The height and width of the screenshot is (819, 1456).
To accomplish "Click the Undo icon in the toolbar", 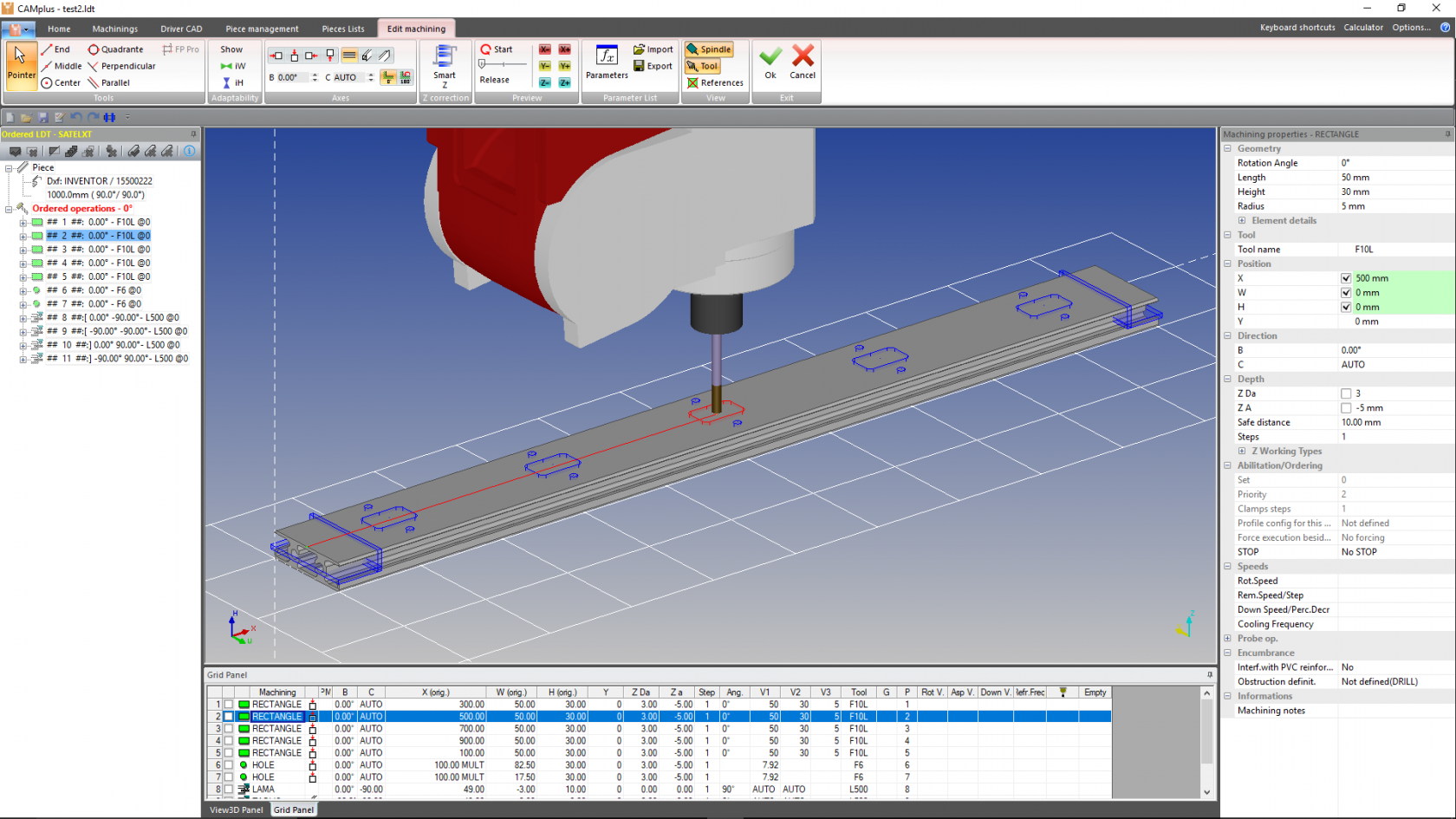I will [75, 117].
